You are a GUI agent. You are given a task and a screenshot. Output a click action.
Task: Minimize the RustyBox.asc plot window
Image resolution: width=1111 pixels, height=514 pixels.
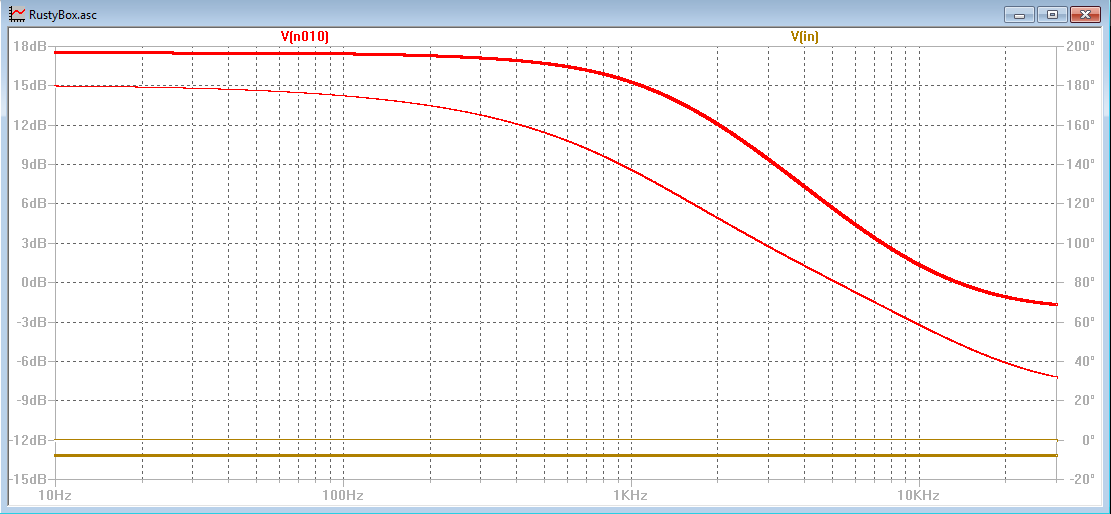tap(1021, 14)
